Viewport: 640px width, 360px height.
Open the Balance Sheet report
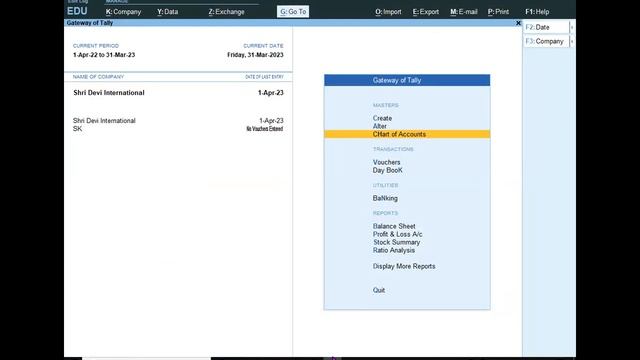click(x=394, y=226)
